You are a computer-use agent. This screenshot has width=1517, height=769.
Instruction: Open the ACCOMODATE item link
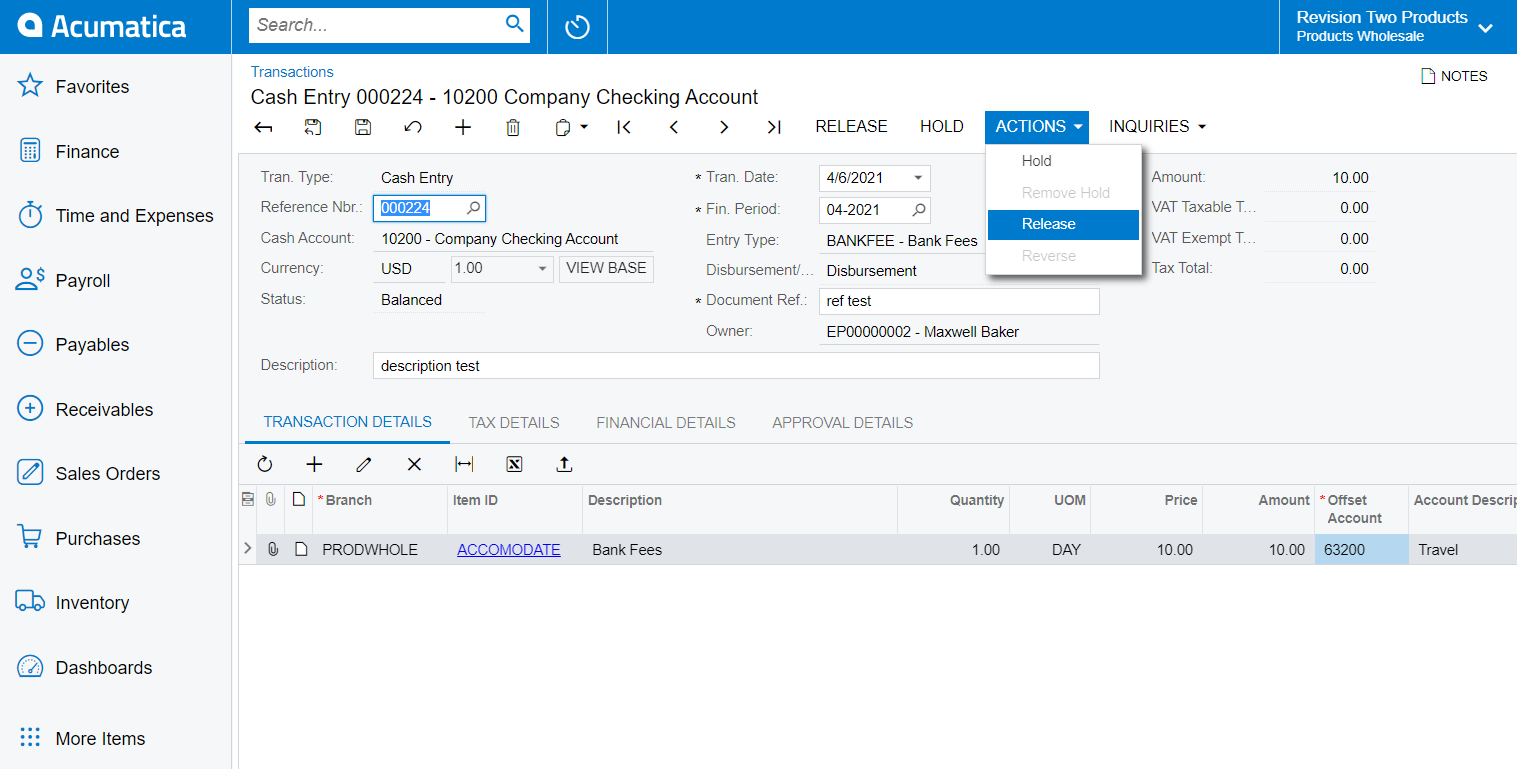pyautogui.click(x=509, y=549)
